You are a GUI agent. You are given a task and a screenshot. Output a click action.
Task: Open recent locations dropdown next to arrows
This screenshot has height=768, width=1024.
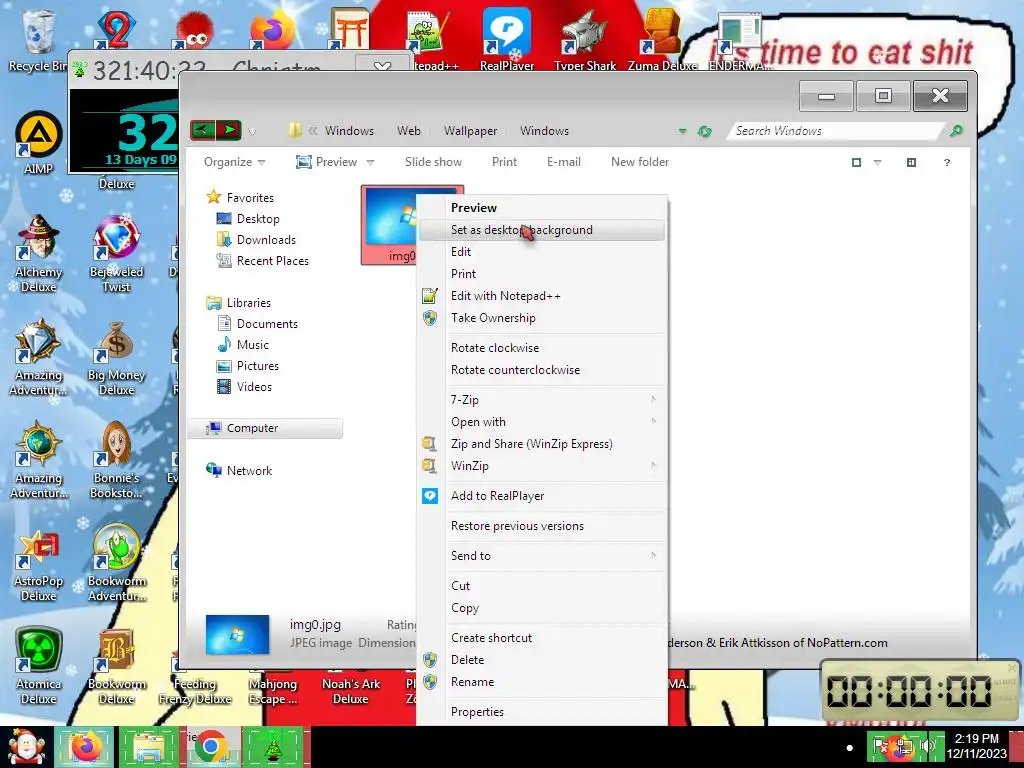[252, 131]
